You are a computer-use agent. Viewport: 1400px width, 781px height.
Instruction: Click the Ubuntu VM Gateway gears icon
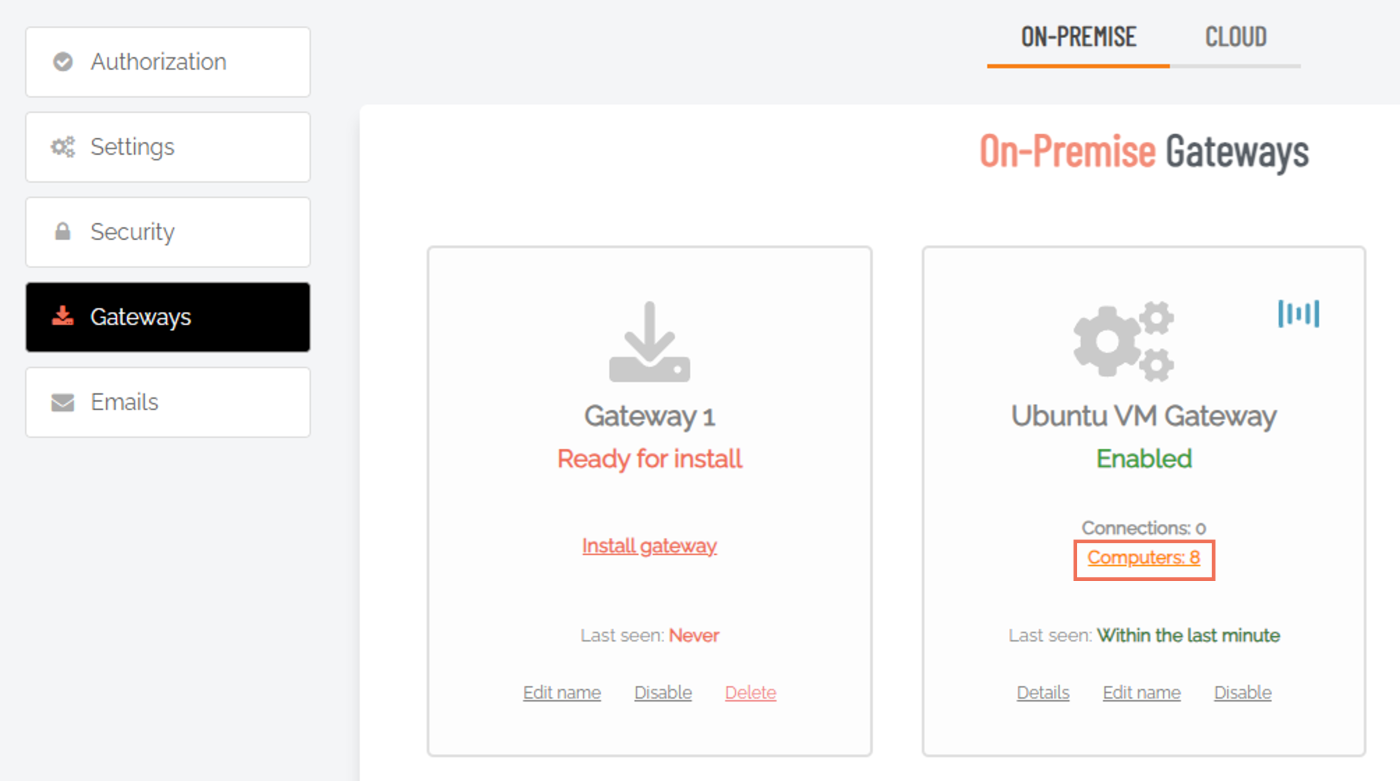[x=1124, y=341]
